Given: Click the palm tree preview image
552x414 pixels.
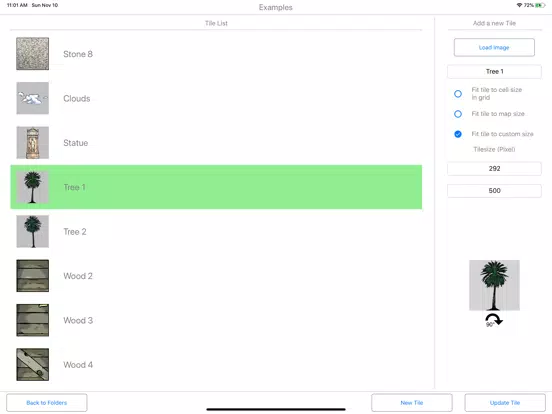Looking at the screenshot, I should [494, 285].
